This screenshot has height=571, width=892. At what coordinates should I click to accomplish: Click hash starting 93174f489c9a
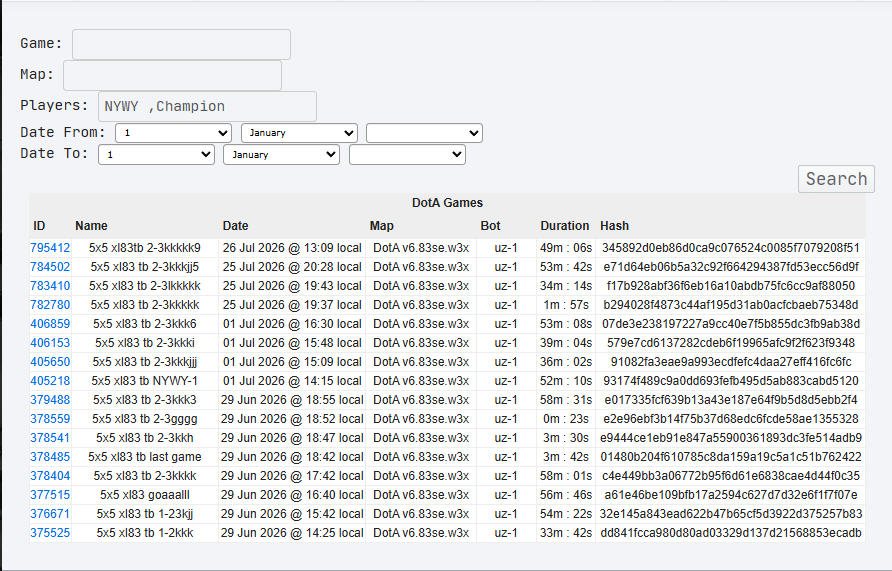pyautogui.click(x=731, y=381)
